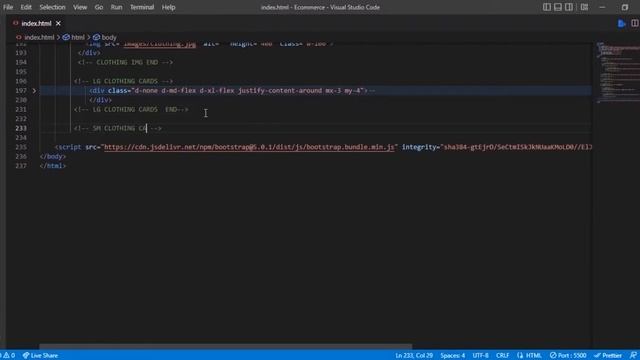Click 'LG CLOTHING CARDS END' comment

(x=131, y=109)
